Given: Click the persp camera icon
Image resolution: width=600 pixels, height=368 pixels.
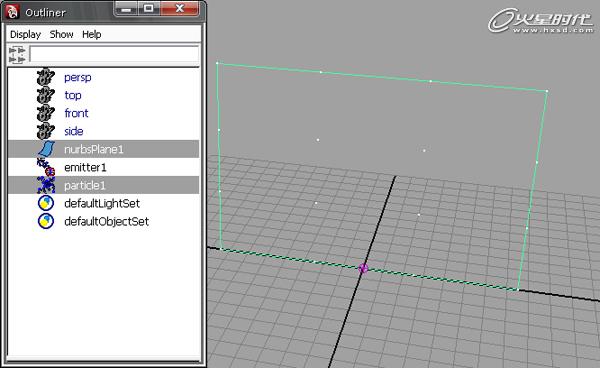Looking at the screenshot, I should [46, 77].
